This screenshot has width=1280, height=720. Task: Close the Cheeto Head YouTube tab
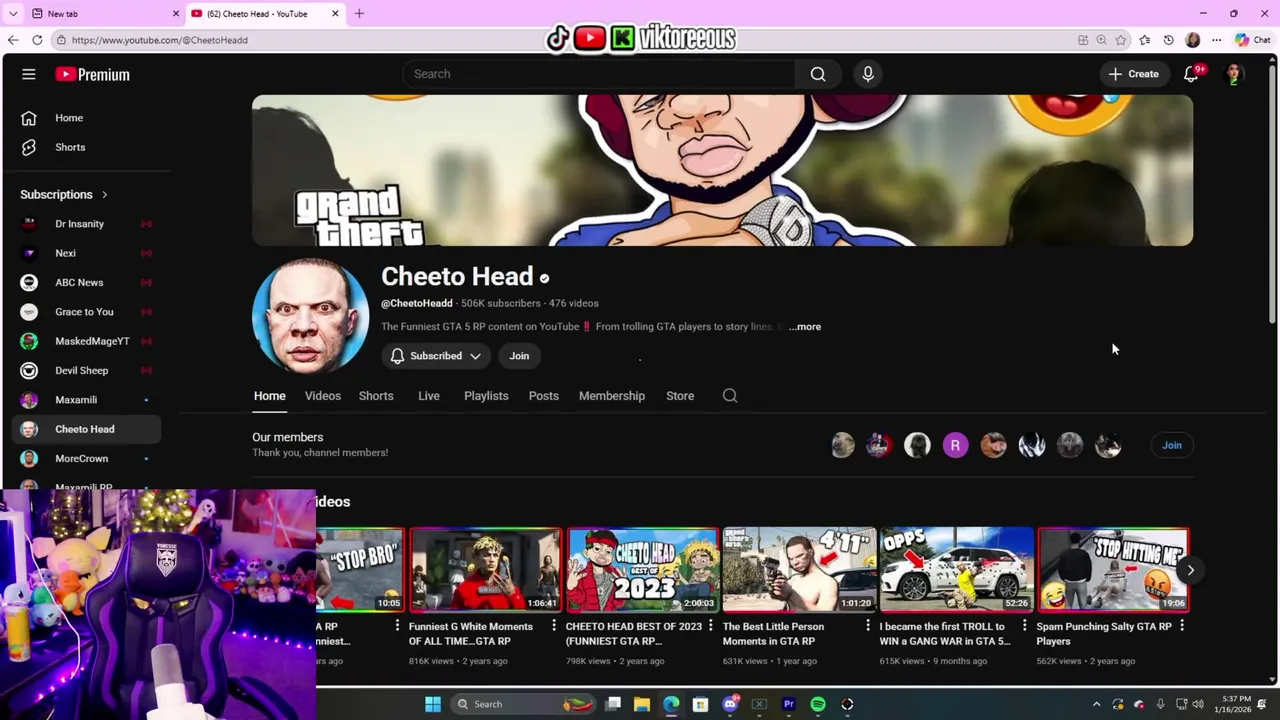(335, 14)
